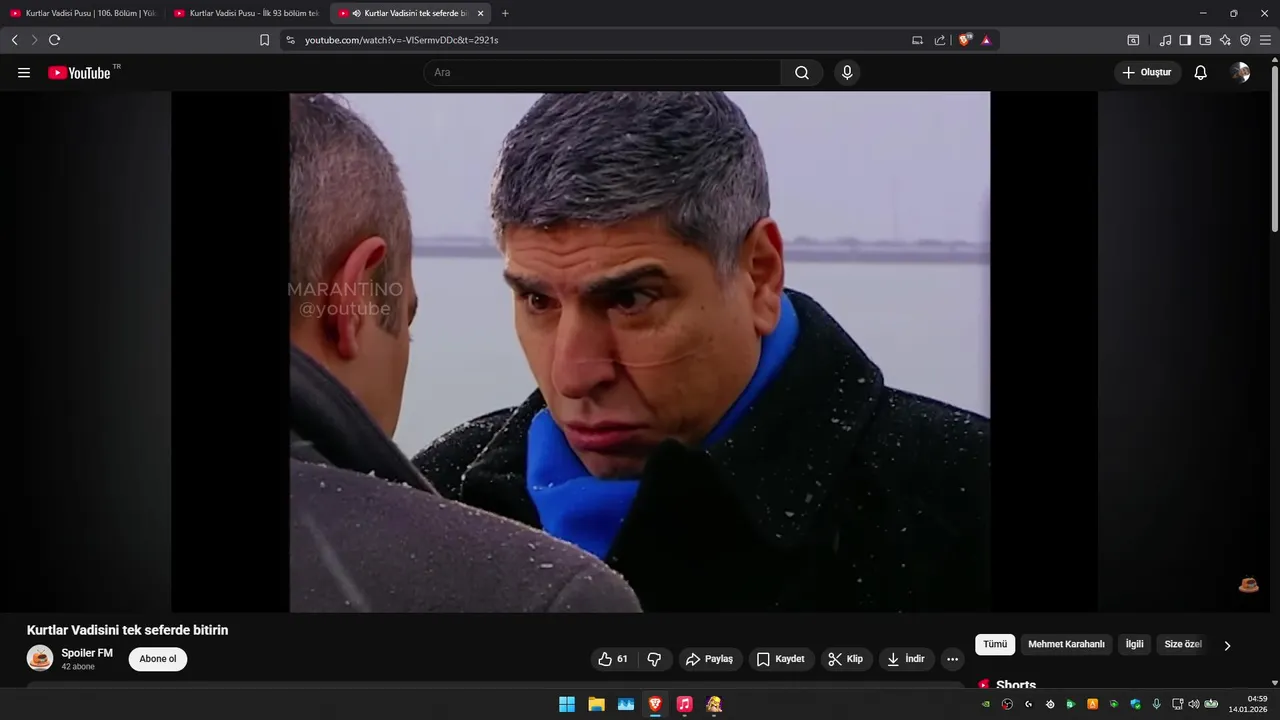
Task: Share the video via Paylaş
Action: 710,659
